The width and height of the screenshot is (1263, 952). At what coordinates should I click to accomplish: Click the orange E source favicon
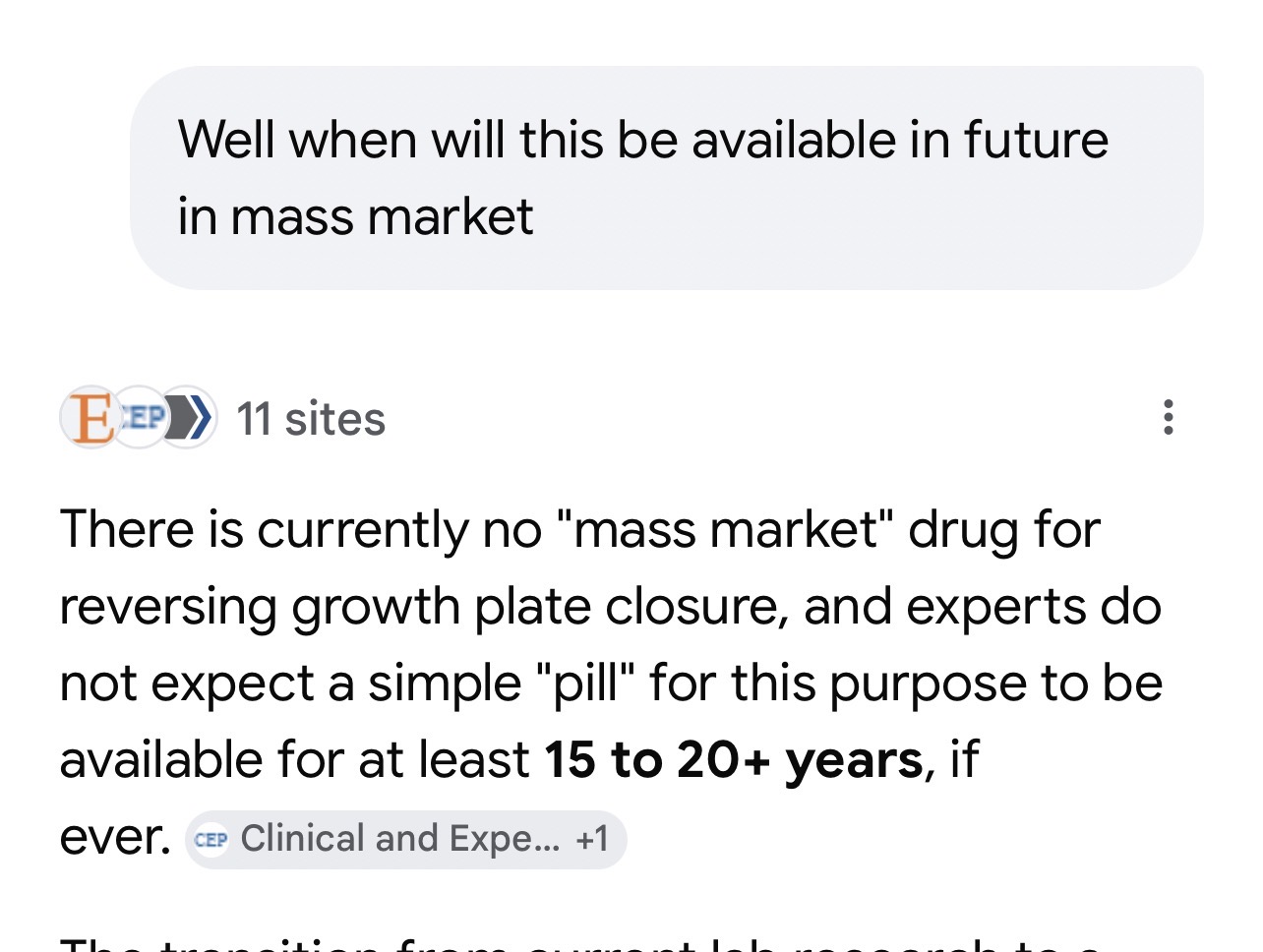tap(89, 417)
